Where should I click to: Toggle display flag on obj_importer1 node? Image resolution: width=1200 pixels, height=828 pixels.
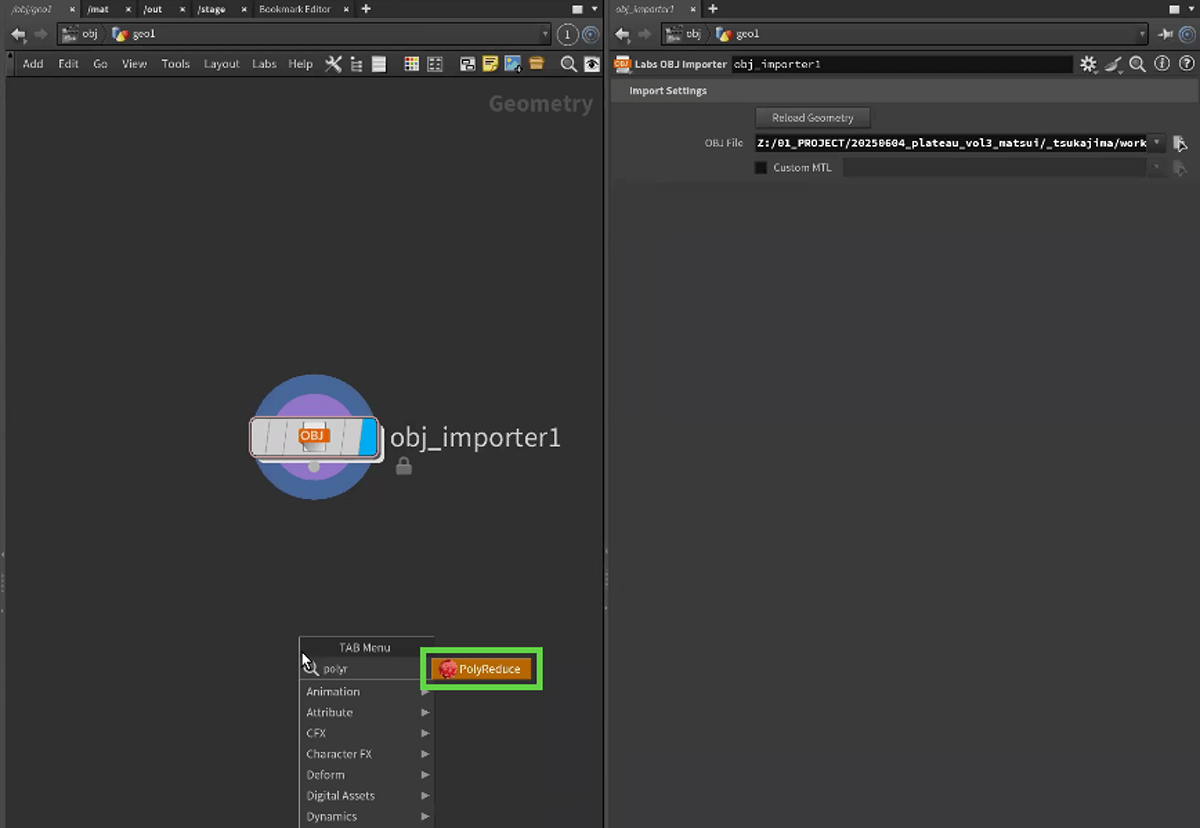[x=368, y=438]
